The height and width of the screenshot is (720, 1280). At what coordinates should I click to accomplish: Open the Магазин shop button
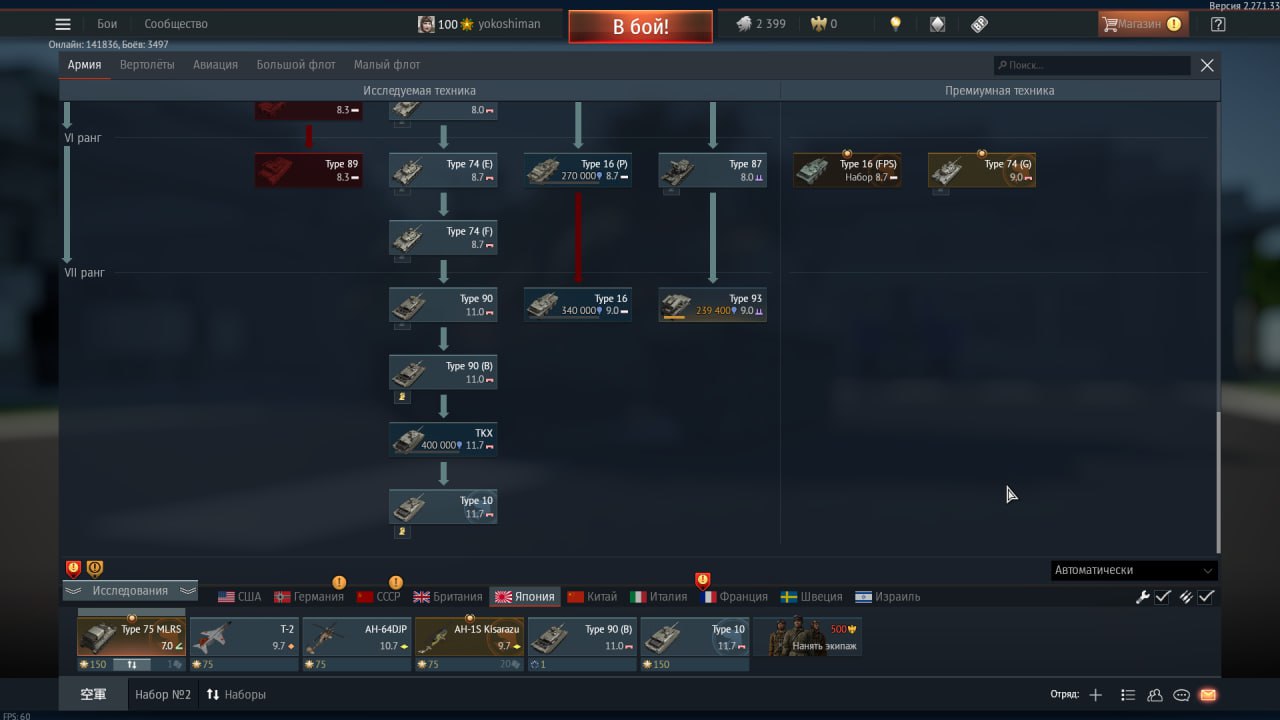[x=1142, y=24]
